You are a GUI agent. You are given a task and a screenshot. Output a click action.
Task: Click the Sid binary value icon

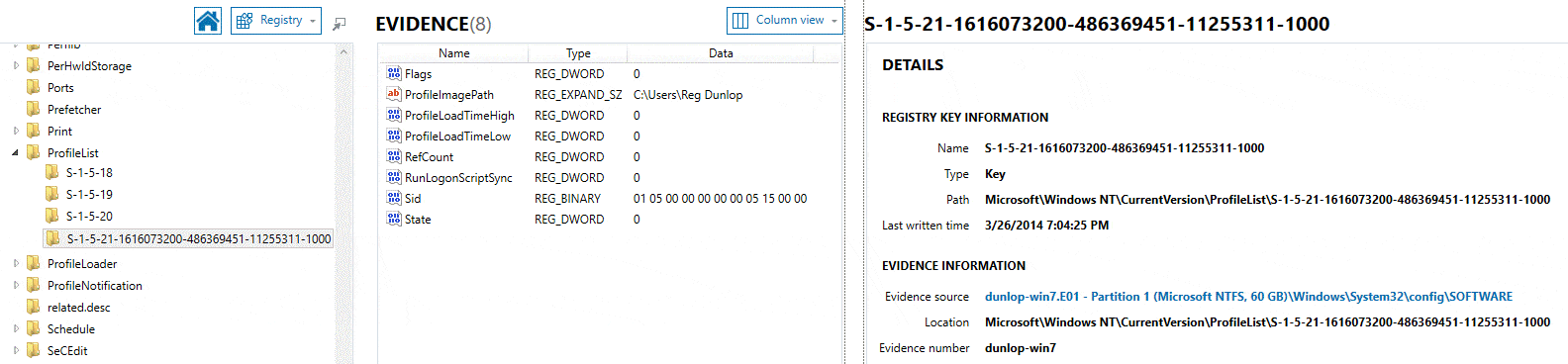click(394, 198)
